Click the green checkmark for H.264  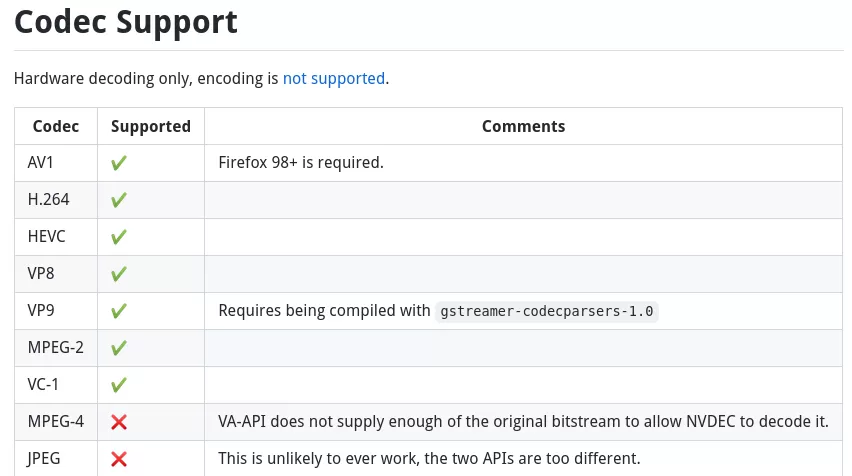pos(118,200)
